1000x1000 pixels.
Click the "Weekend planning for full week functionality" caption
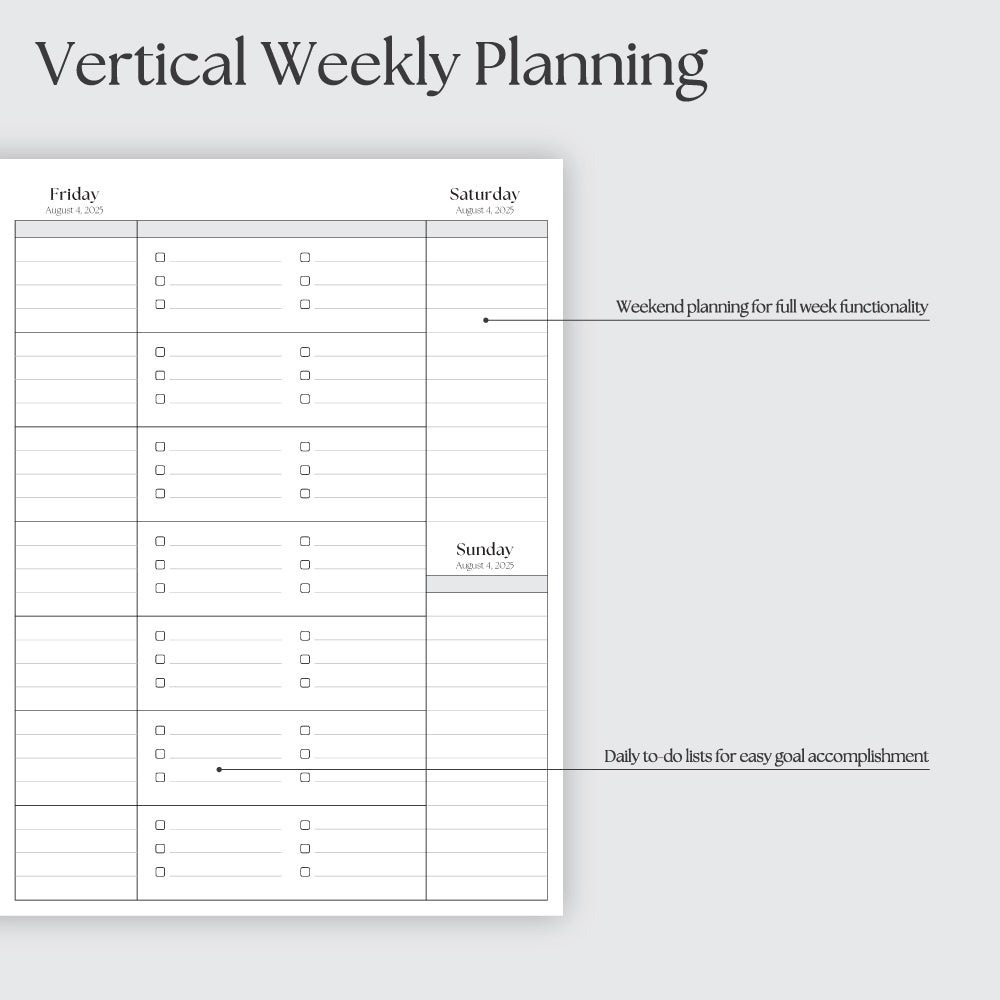tap(772, 307)
